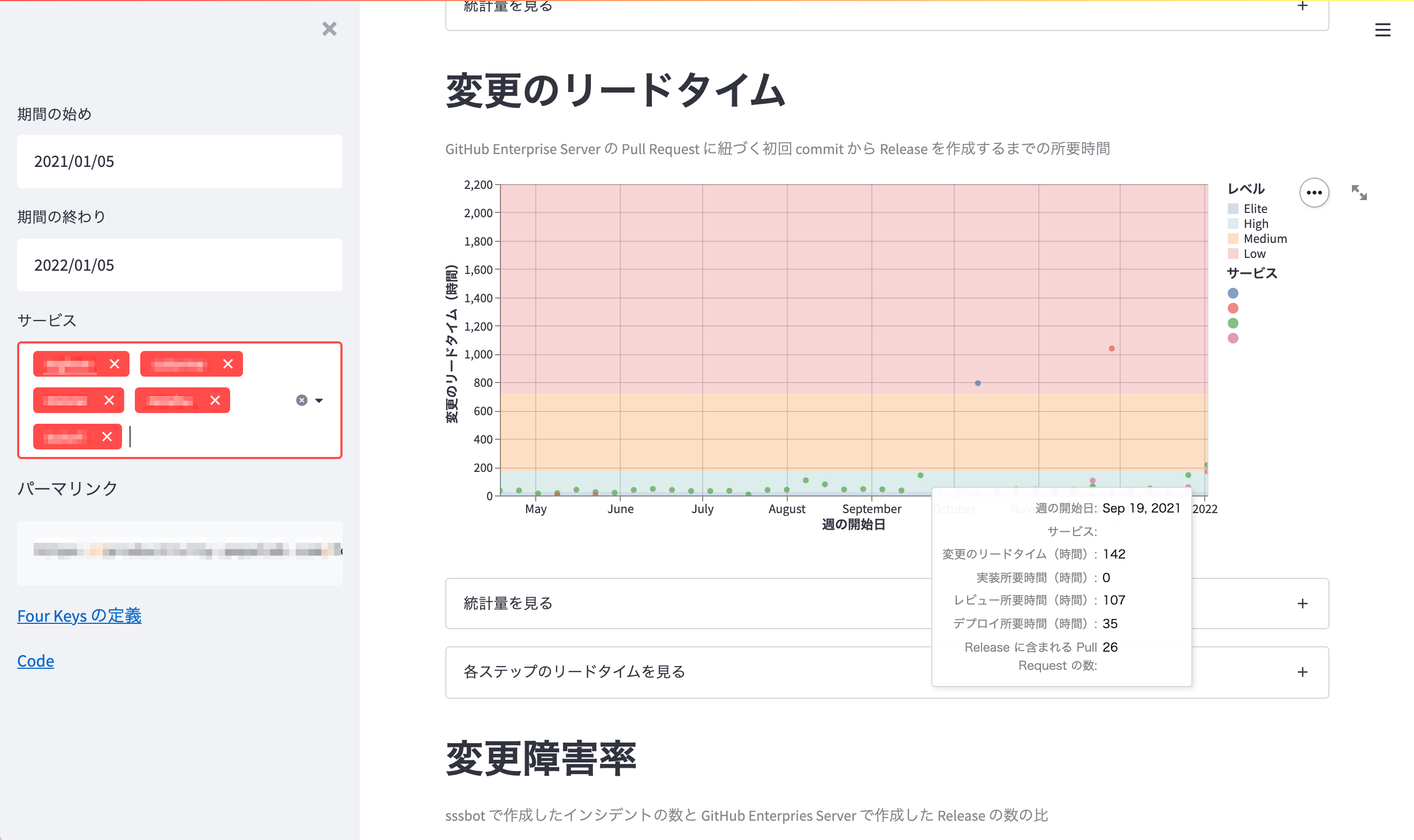The width and height of the screenshot is (1414, 840).
Task: Open the chart options ellipsis menu
Action: click(x=1314, y=193)
